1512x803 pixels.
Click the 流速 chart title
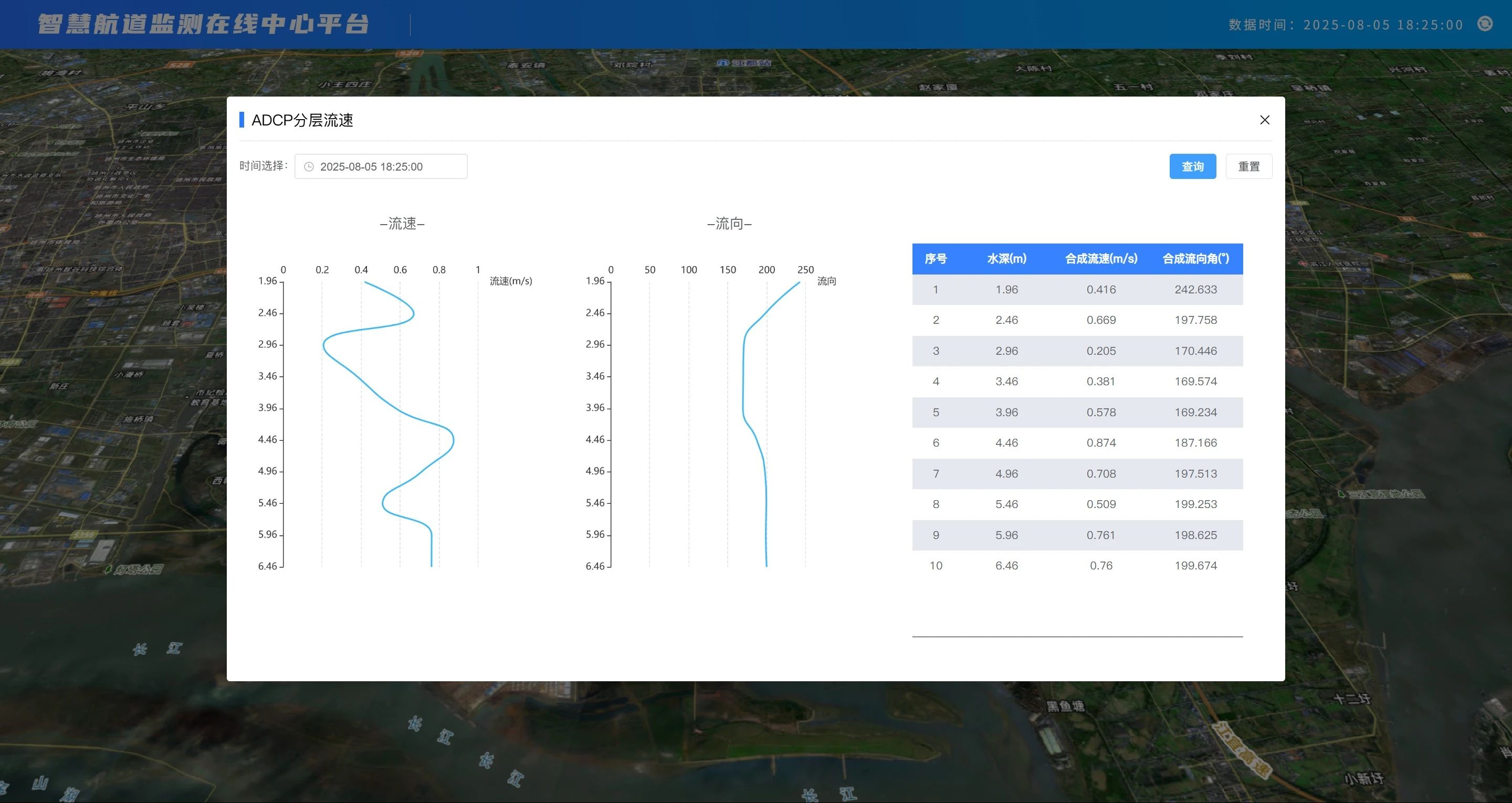click(x=402, y=224)
